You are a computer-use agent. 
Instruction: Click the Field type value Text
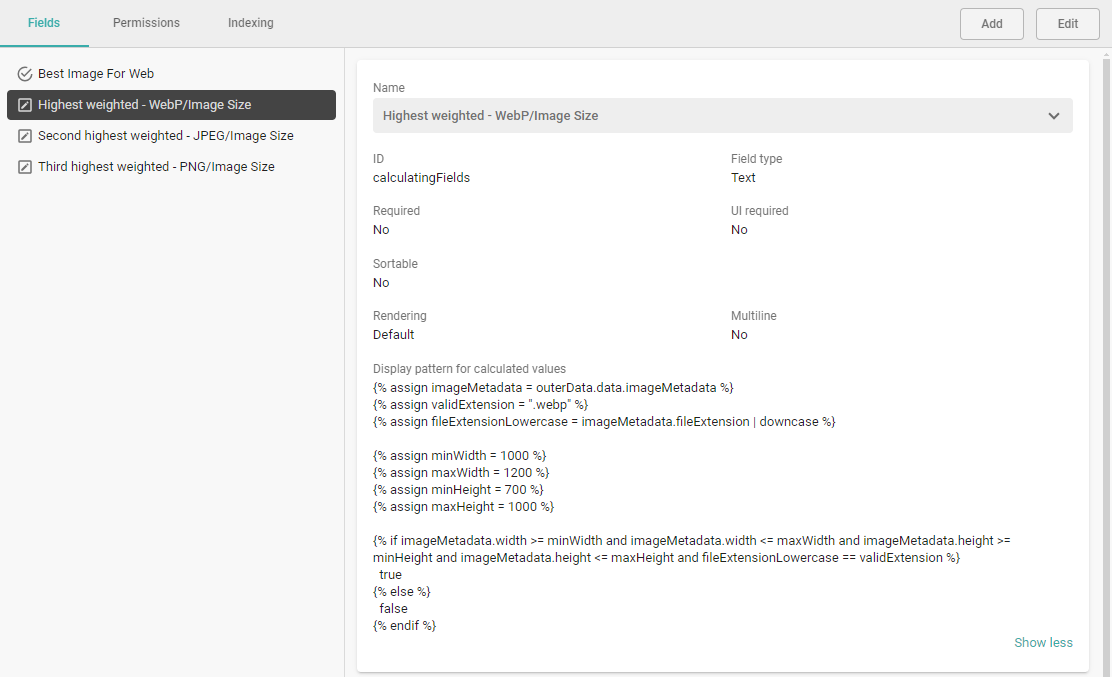click(743, 178)
